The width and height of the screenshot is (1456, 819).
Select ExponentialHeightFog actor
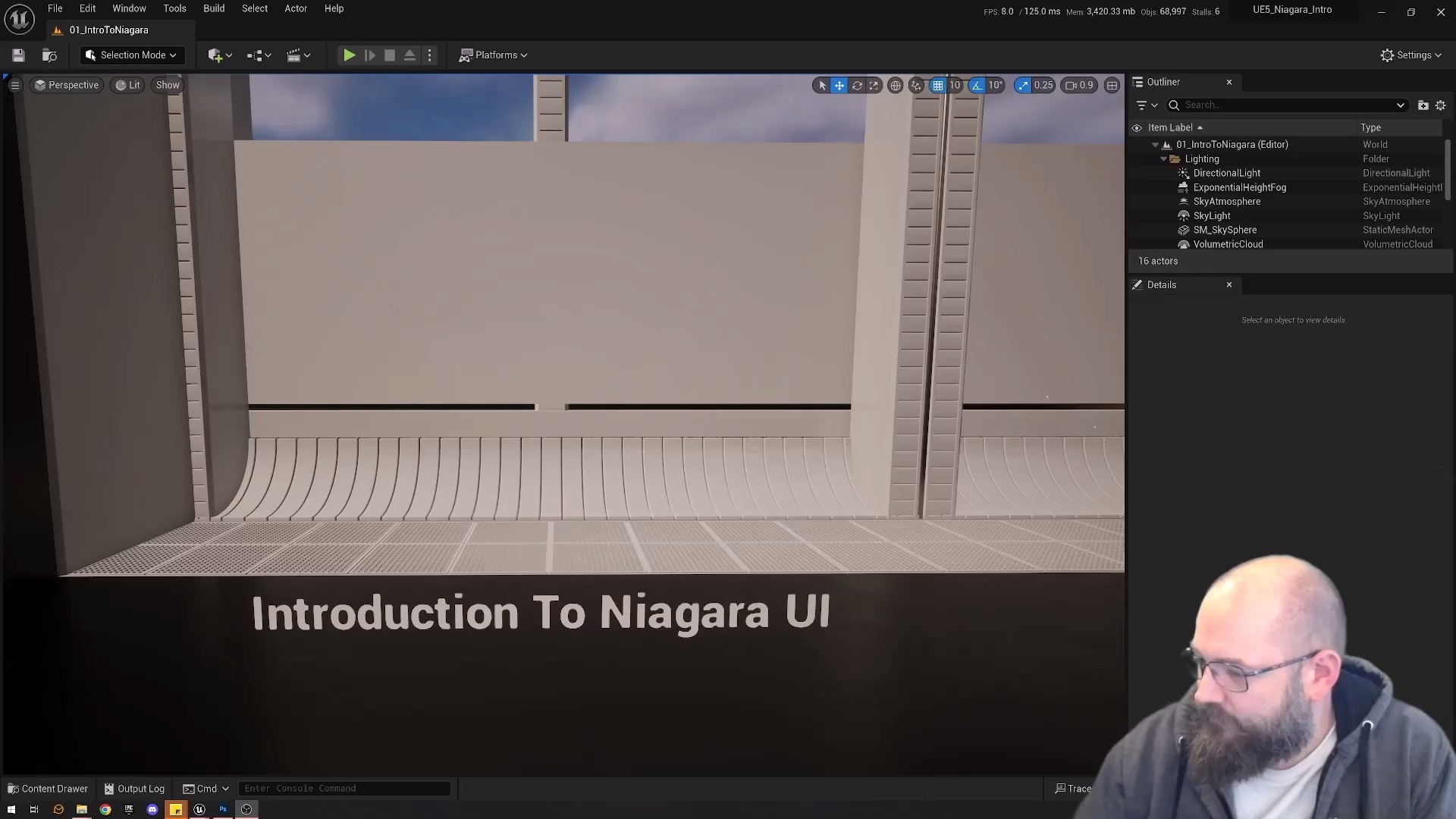tap(1239, 188)
